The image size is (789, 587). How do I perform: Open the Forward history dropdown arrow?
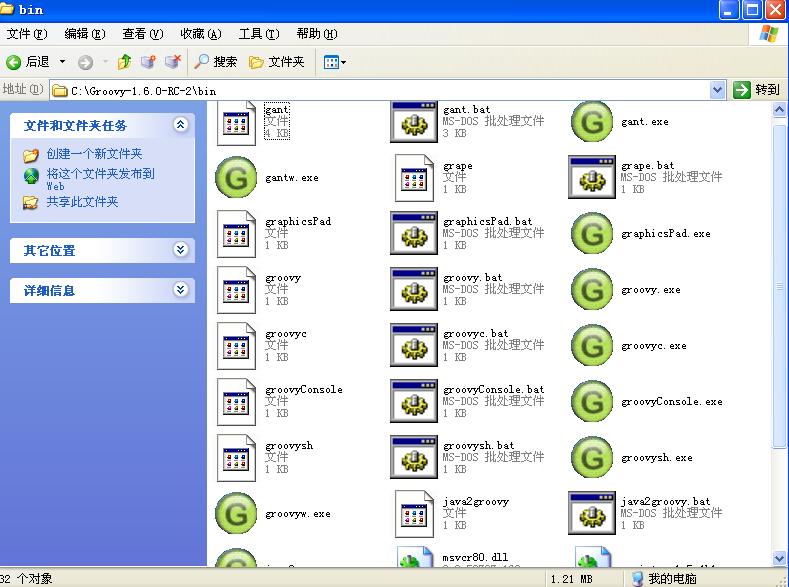tap(105, 62)
